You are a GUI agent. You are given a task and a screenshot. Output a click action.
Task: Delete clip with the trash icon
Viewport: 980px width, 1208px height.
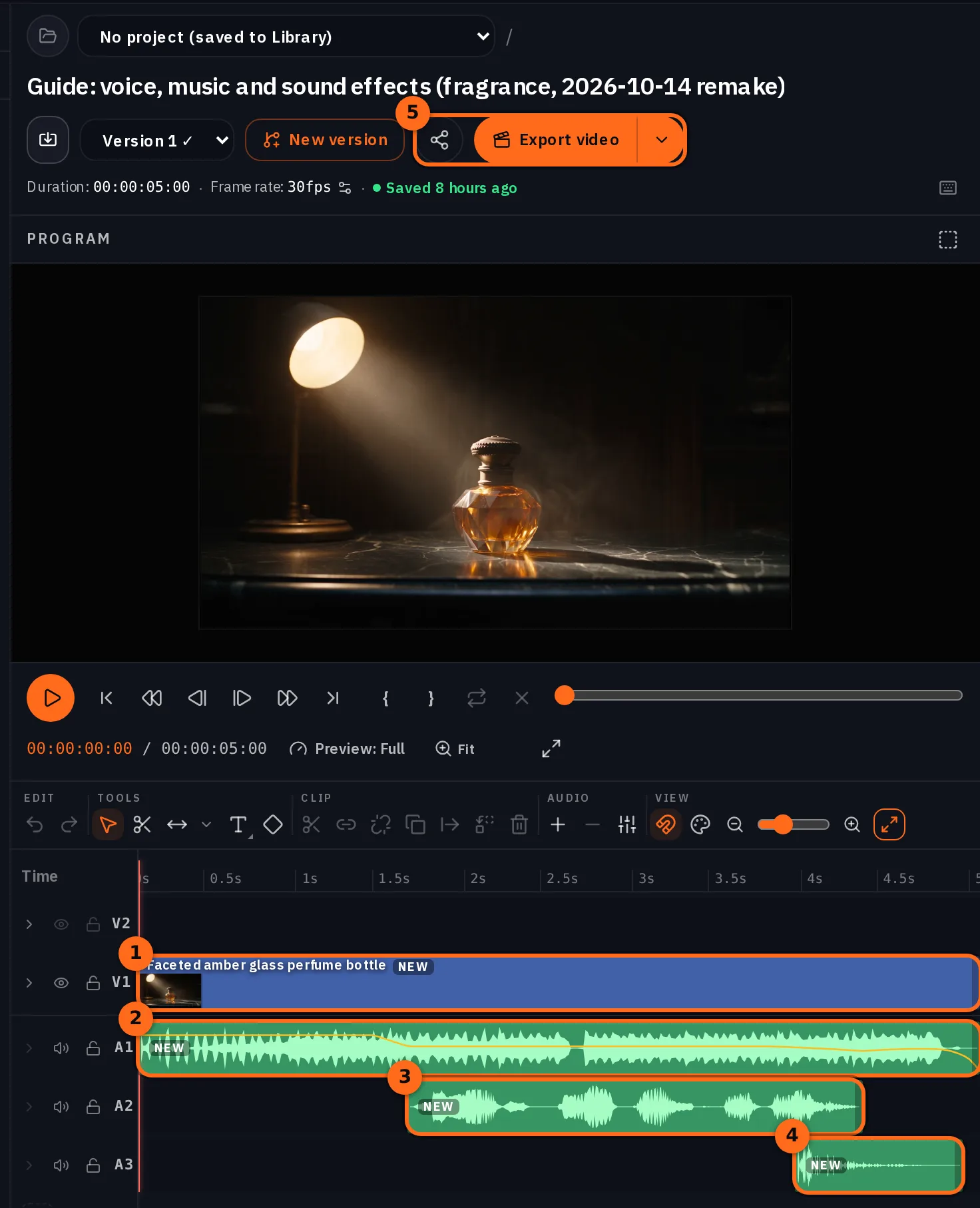point(519,824)
